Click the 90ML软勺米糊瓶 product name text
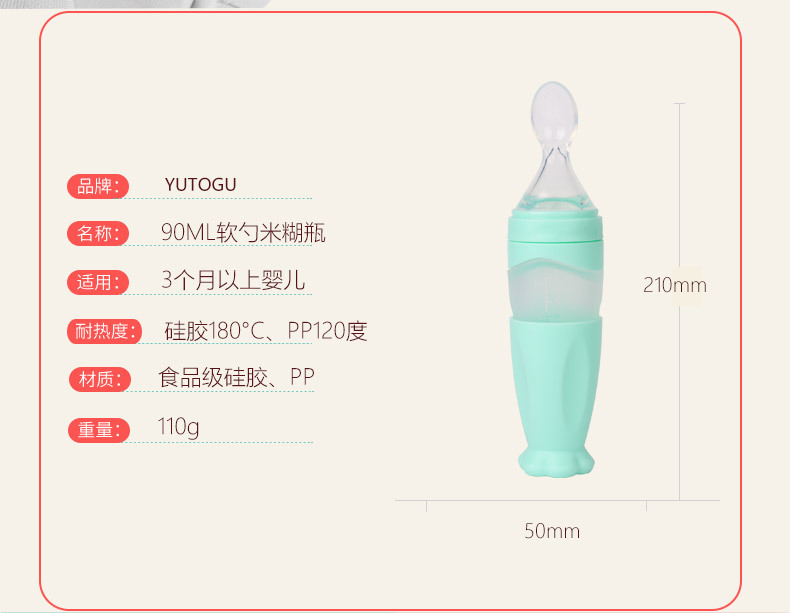The height and width of the screenshot is (613, 790). click(243, 233)
